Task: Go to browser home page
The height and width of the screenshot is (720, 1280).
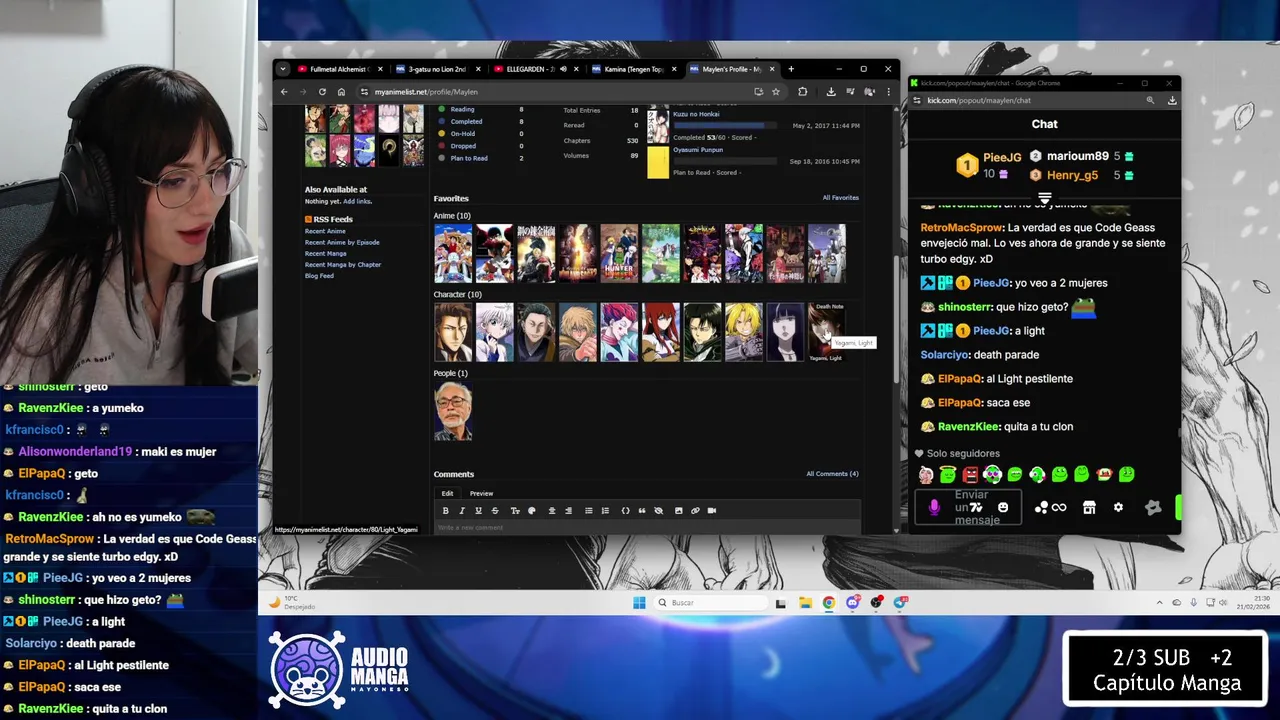Action: tap(341, 91)
